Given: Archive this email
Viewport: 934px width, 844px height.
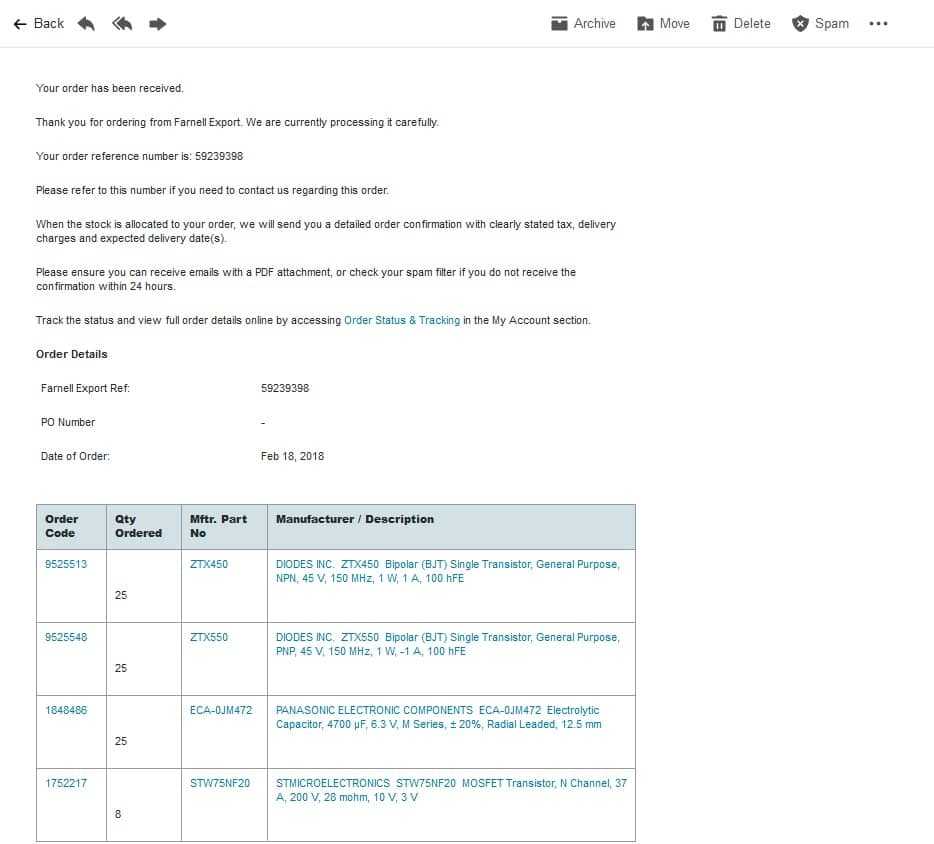Looking at the screenshot, I should [x=583, y=24].
